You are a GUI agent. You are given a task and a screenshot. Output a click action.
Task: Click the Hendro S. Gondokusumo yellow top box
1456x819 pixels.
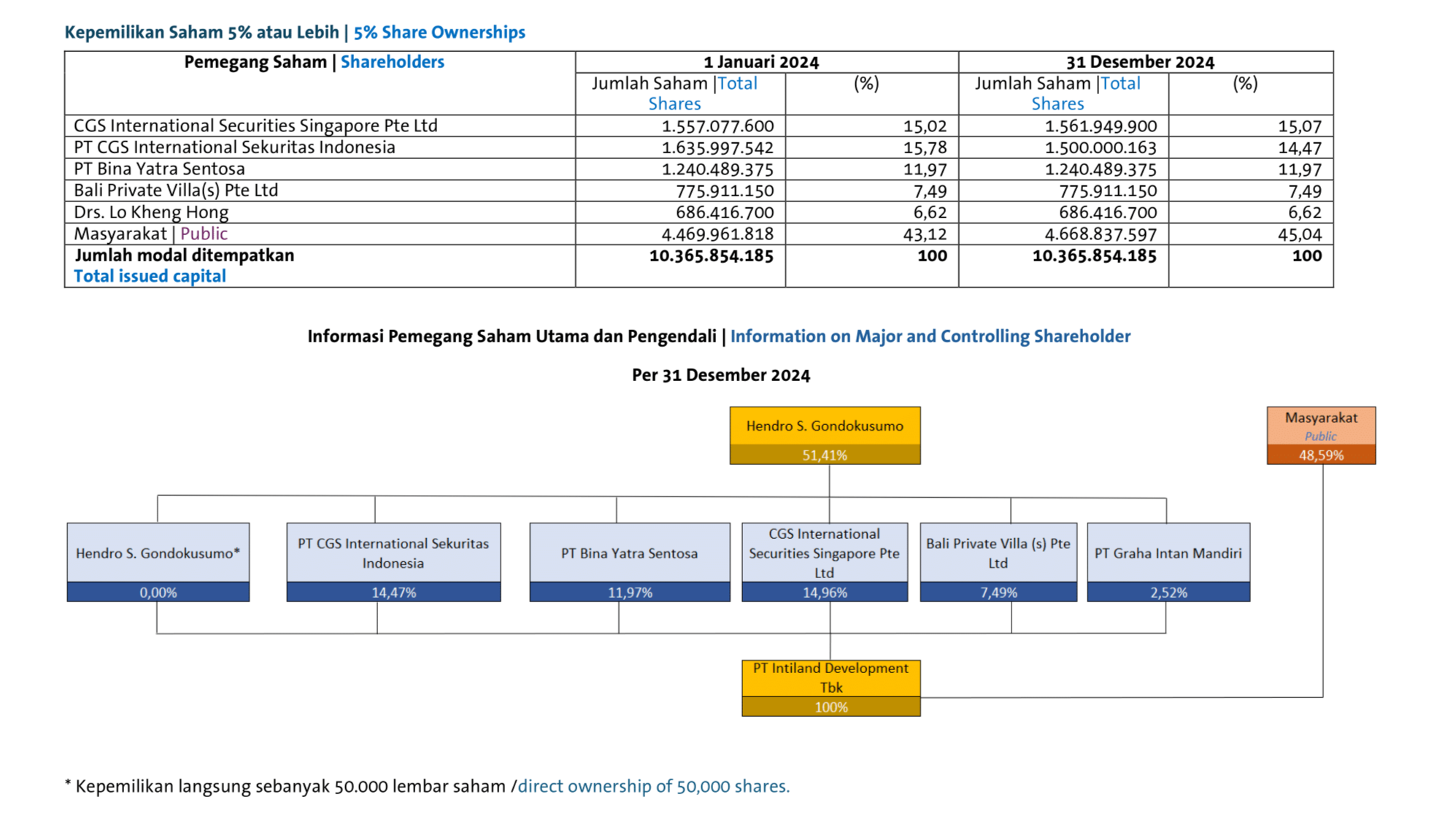tap(824, 426)
